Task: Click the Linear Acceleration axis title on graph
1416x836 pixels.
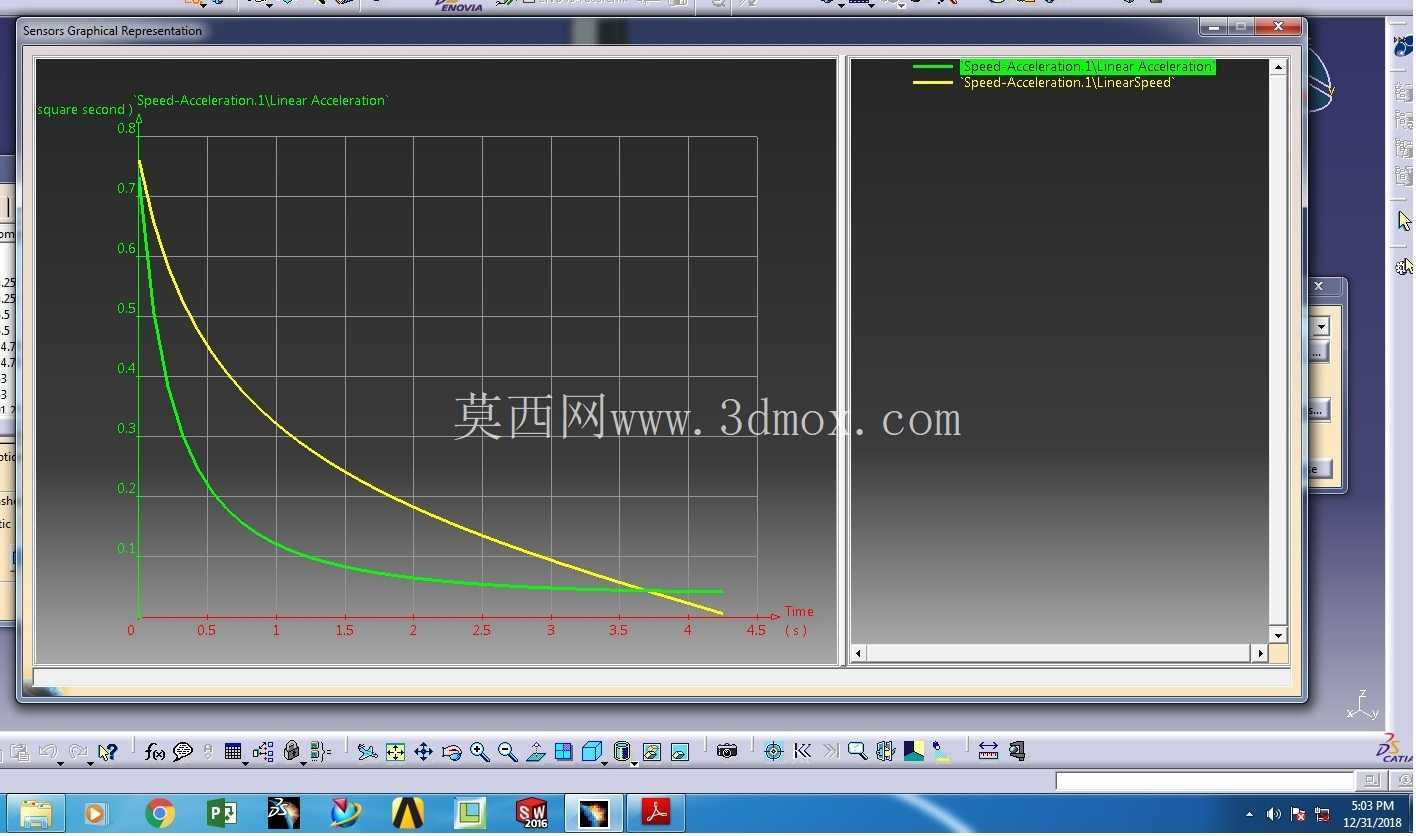Action: [261, 100]
